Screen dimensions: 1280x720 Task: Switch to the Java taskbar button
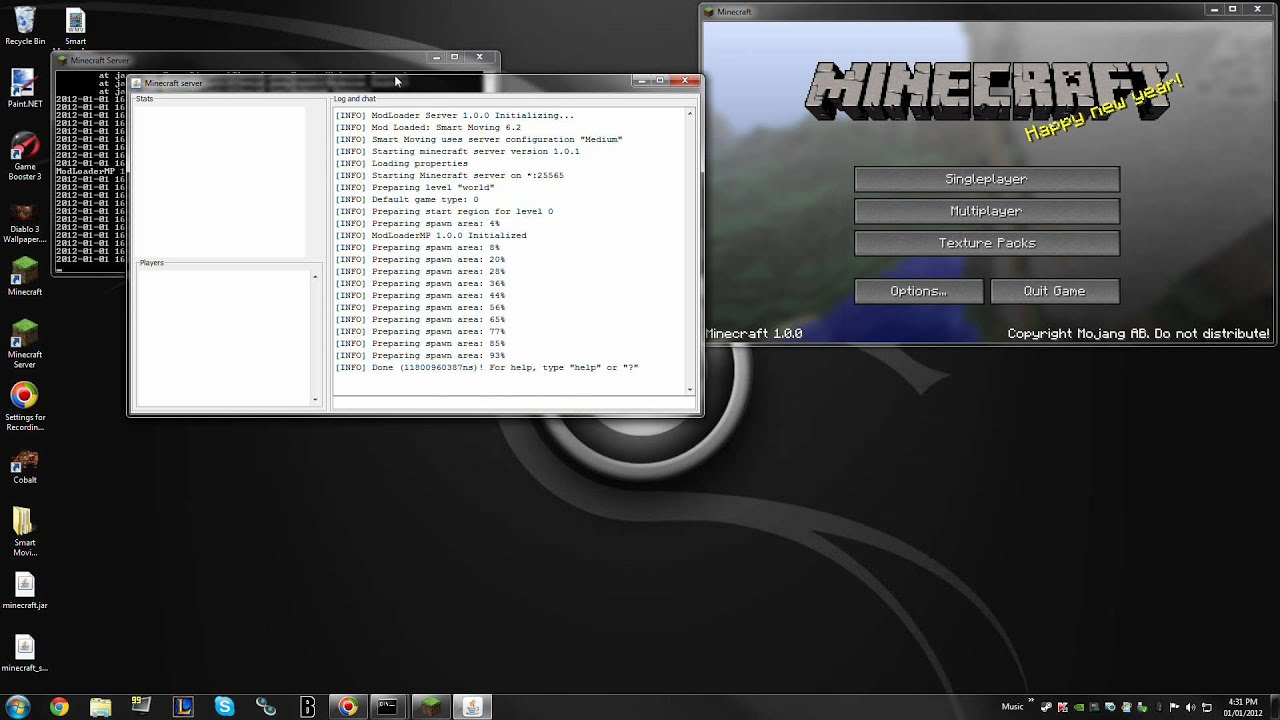tap(472, 707)
